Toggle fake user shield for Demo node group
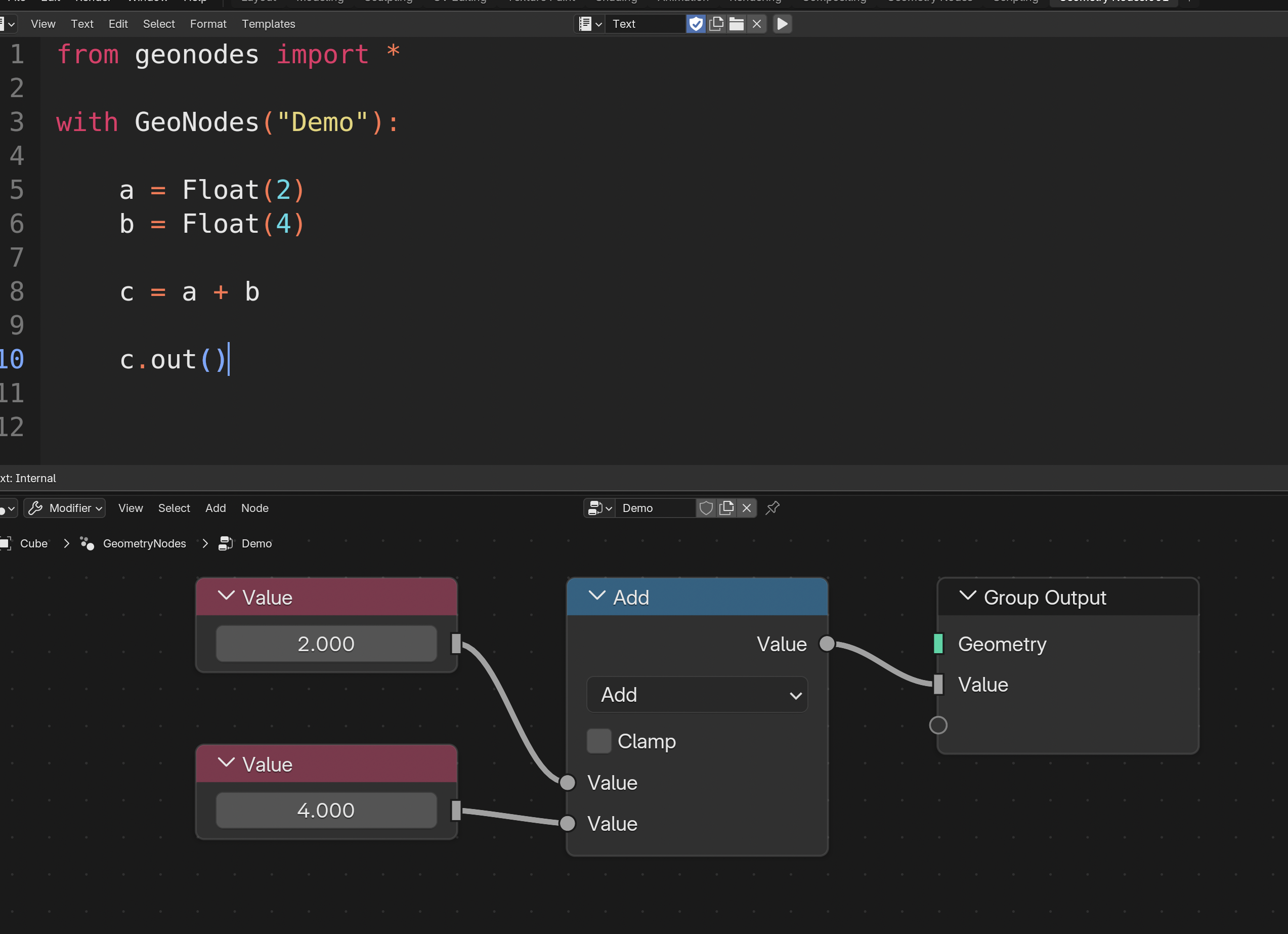 706,508
